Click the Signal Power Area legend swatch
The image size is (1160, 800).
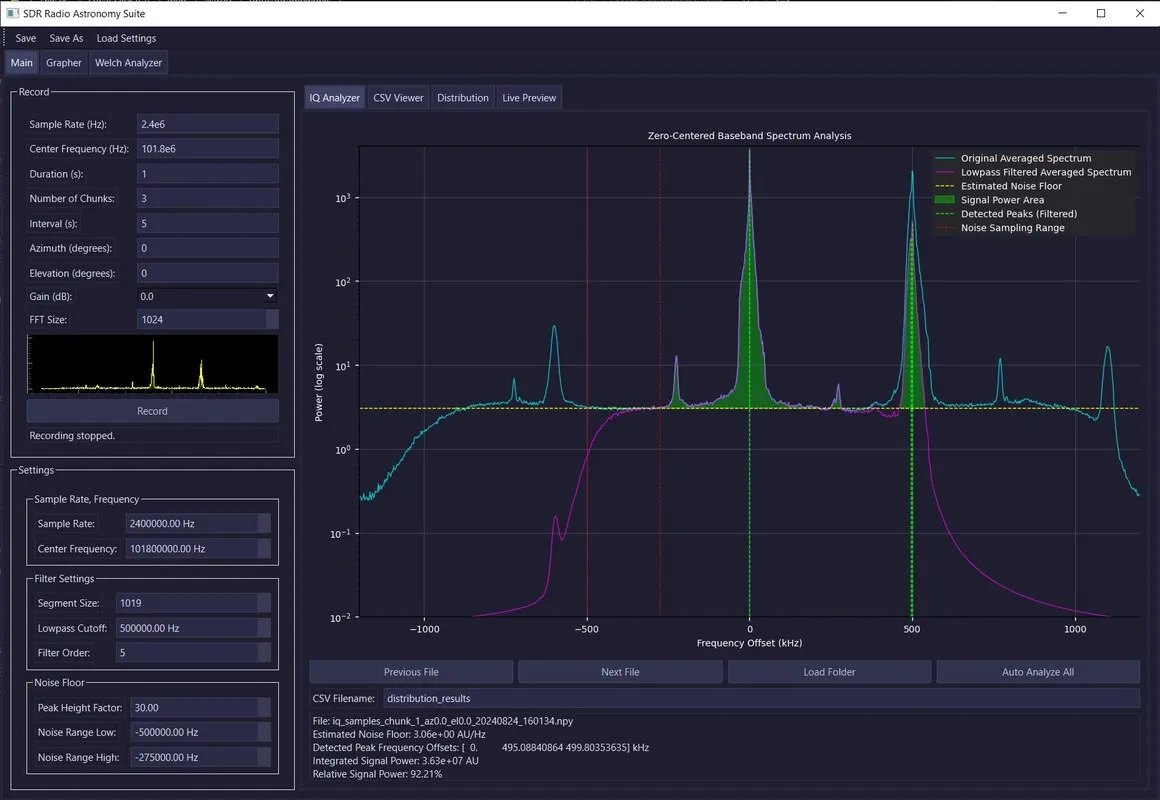(945, 200)
